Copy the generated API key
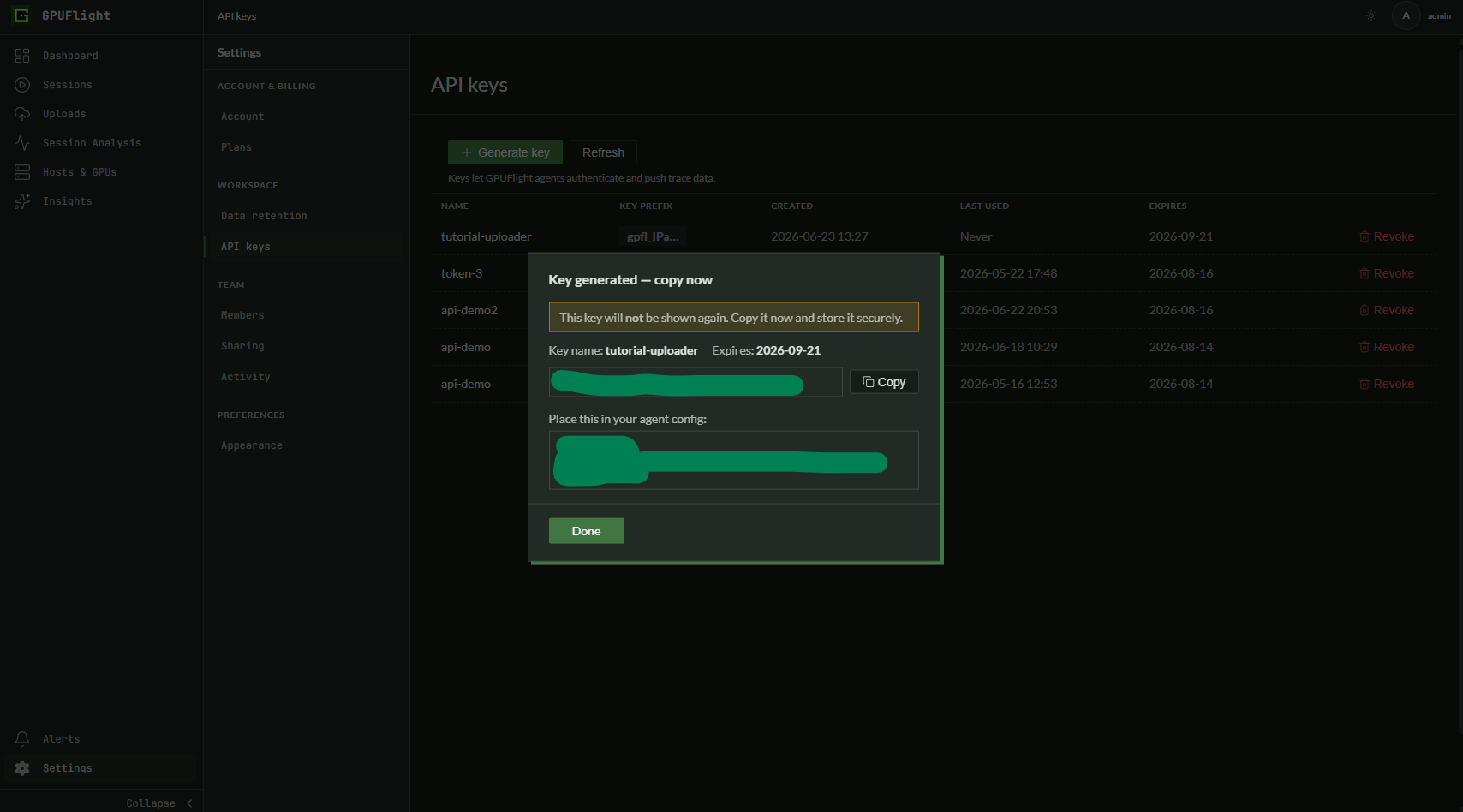The image size is (1463, 812). click(884, 382)
